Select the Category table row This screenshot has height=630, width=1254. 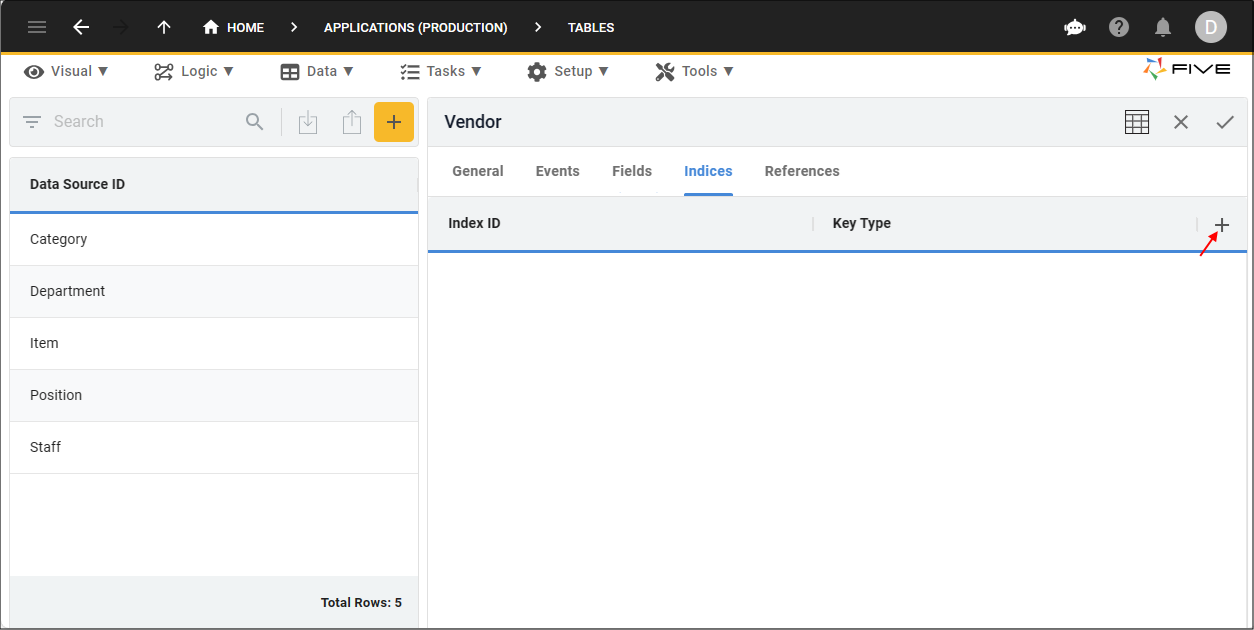tap(214, 239)
